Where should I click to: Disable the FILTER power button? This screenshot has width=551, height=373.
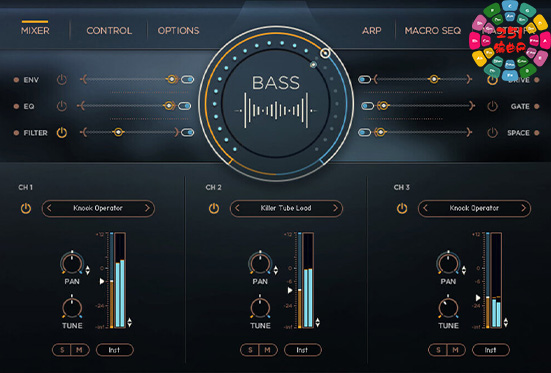[62, 133]
